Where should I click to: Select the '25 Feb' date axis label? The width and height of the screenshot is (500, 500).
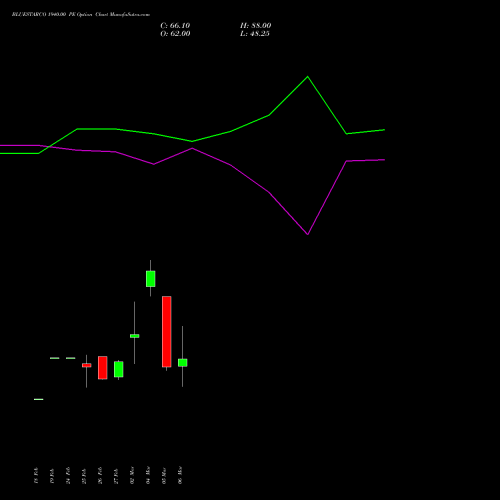point(84,476)
